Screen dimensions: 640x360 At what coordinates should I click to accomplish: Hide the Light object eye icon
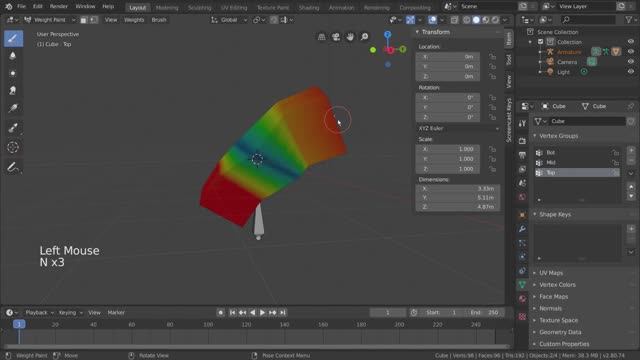[x=631, y=72]
